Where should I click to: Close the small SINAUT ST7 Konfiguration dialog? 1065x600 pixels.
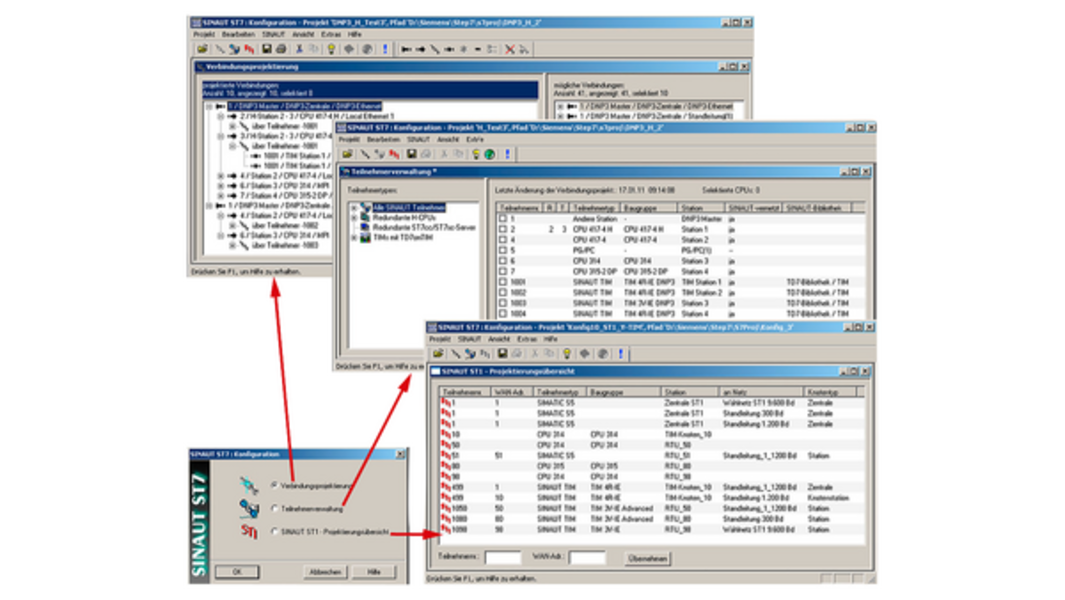pyautogui.click(x=400, y=454)
